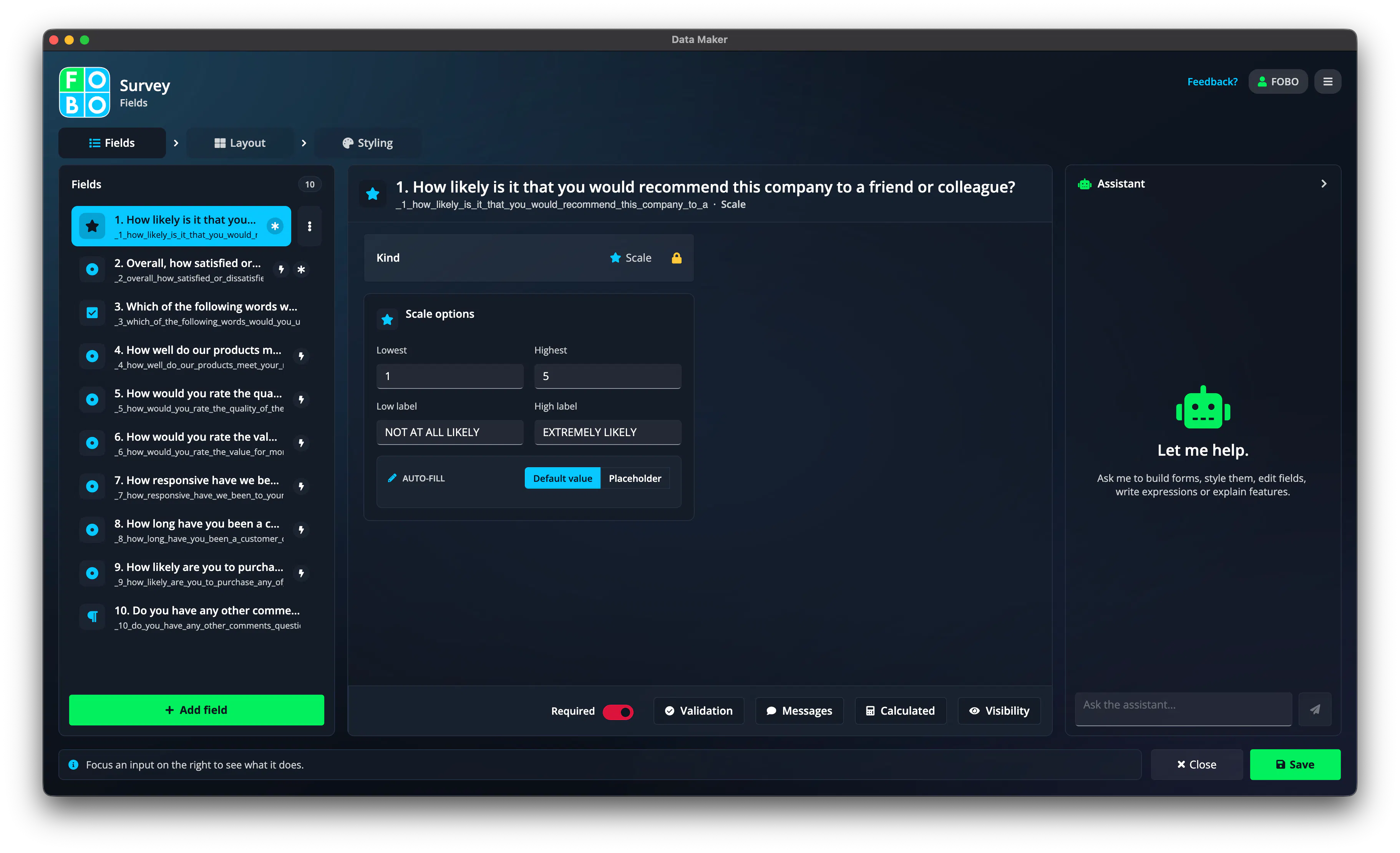
Task: Click the asterisk icon on field 2
Action: (301, 269)
